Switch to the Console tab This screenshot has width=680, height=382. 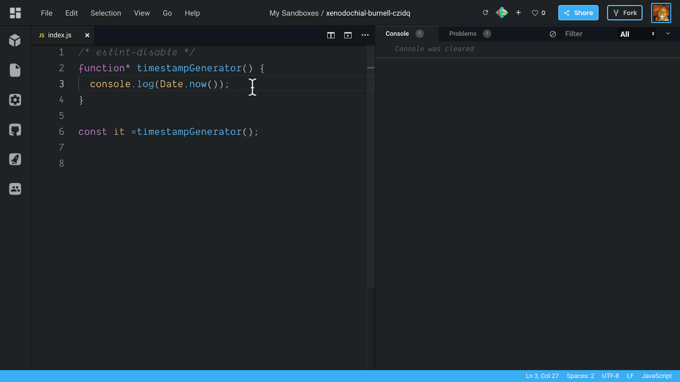(x=397, y=34)
